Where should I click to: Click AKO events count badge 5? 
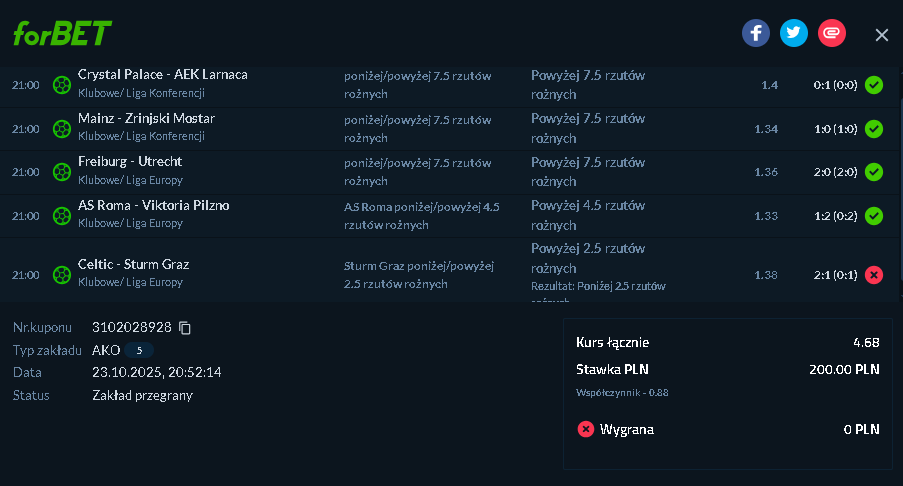[139, 350]
